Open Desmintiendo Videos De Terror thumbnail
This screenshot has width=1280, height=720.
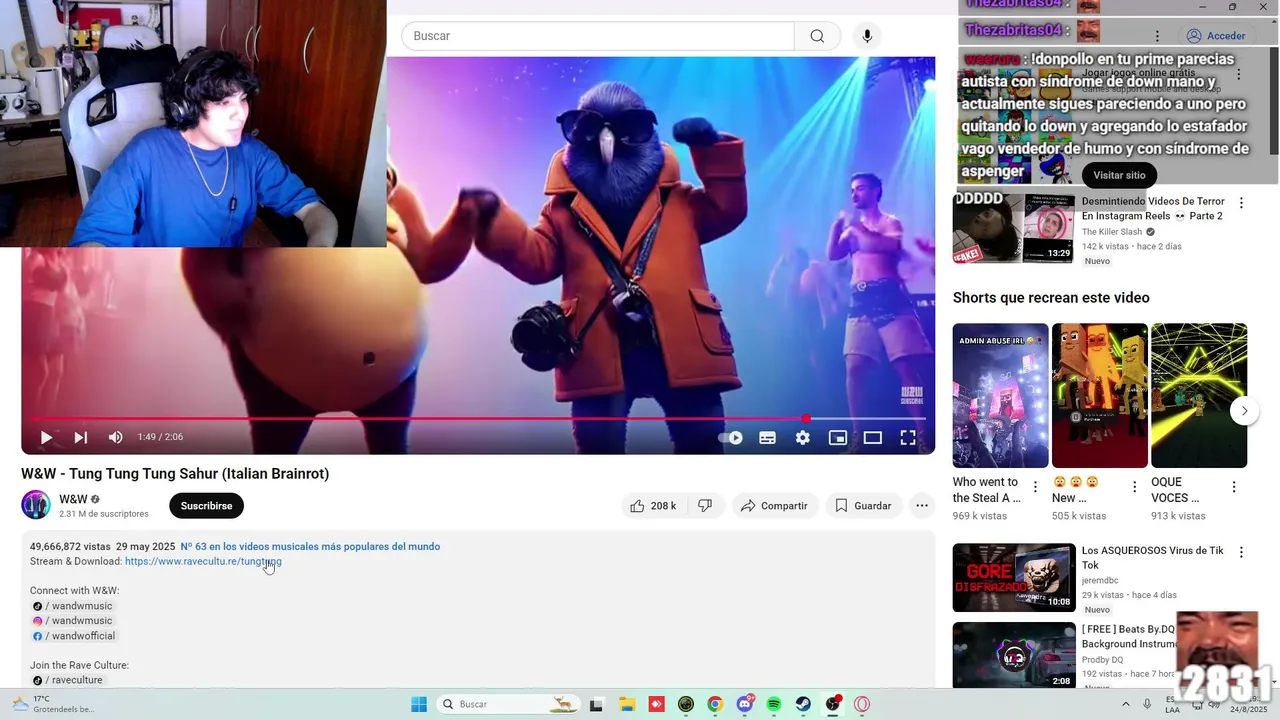point(1014,228)
